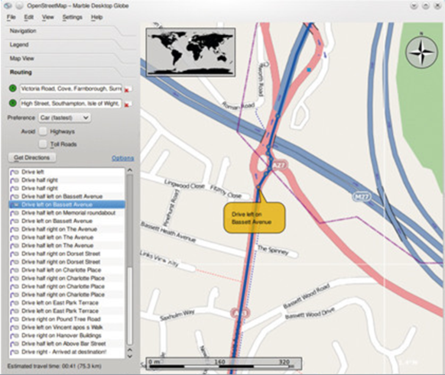Open the Map View panel tab

(x=22, y=58)
